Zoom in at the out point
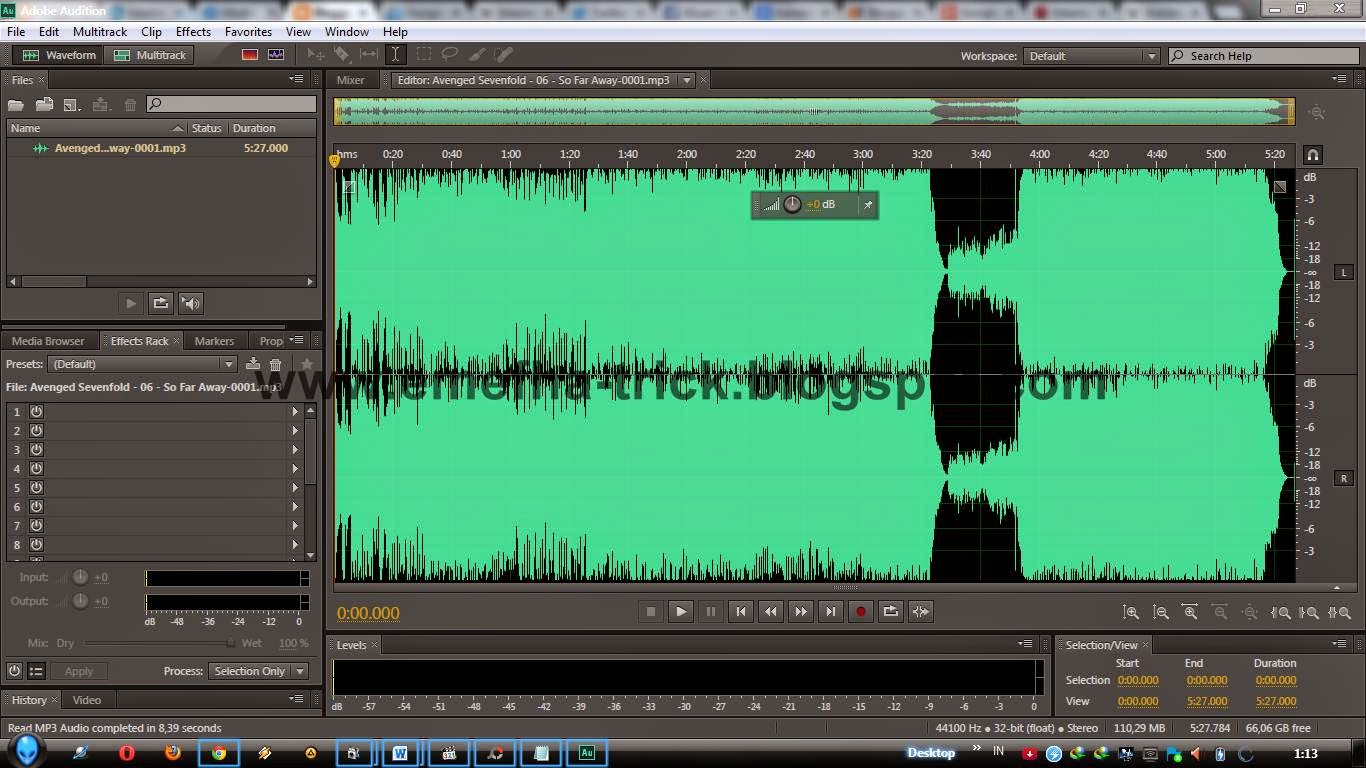 click(x=1310, y=612)
